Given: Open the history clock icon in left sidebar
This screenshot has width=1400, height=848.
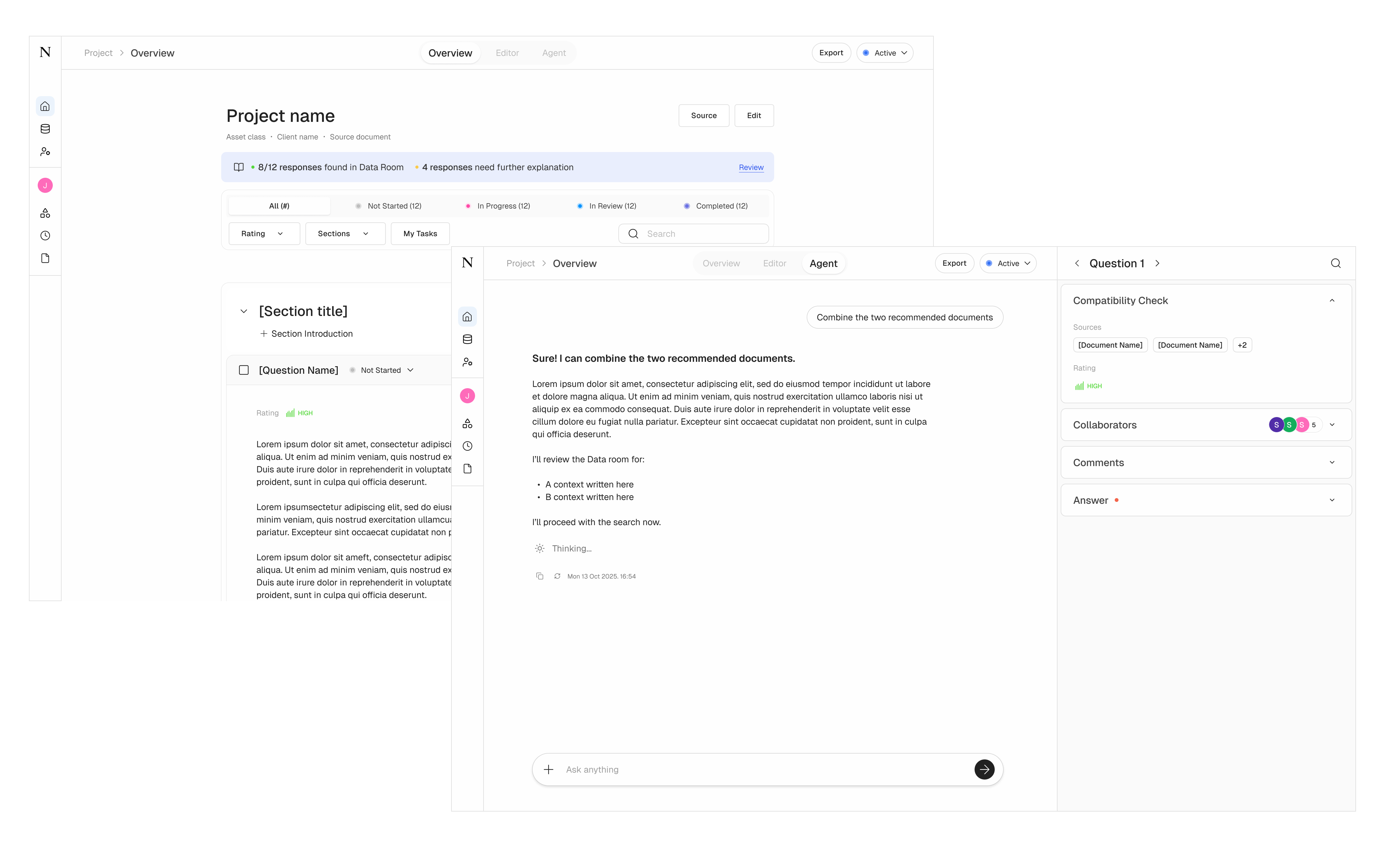Looking at the screenshot, I should coord(46,235).
